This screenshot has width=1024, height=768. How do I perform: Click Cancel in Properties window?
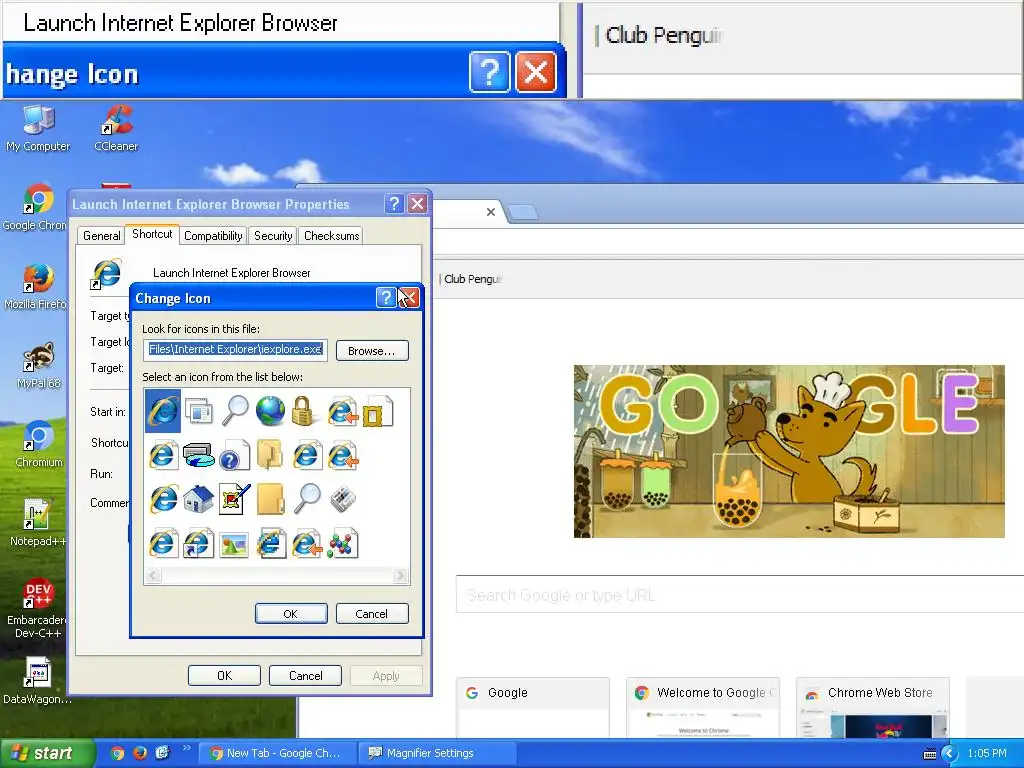tap(306, 675)
